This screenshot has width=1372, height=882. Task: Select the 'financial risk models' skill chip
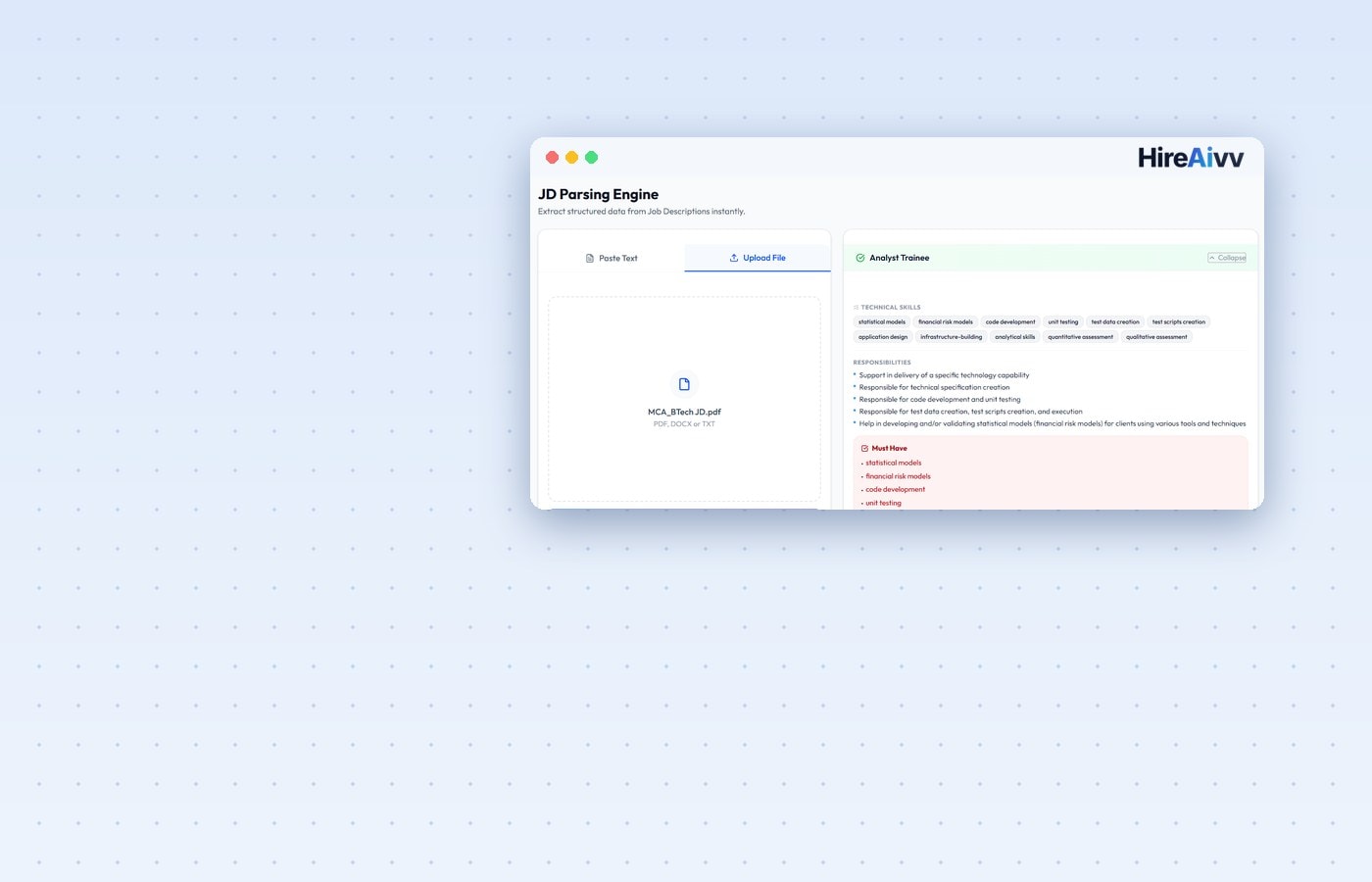[x=946, y=321]
